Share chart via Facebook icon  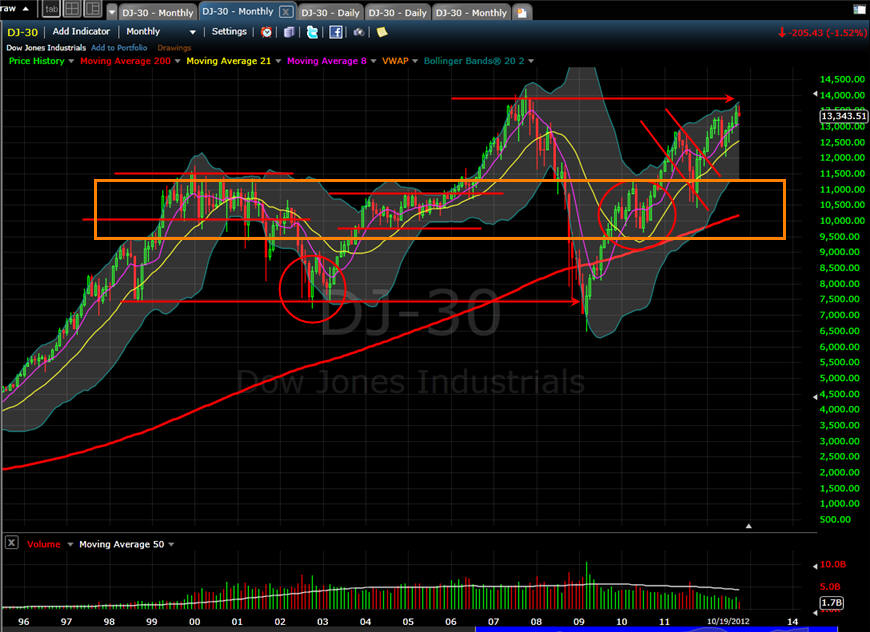(336, 32)
